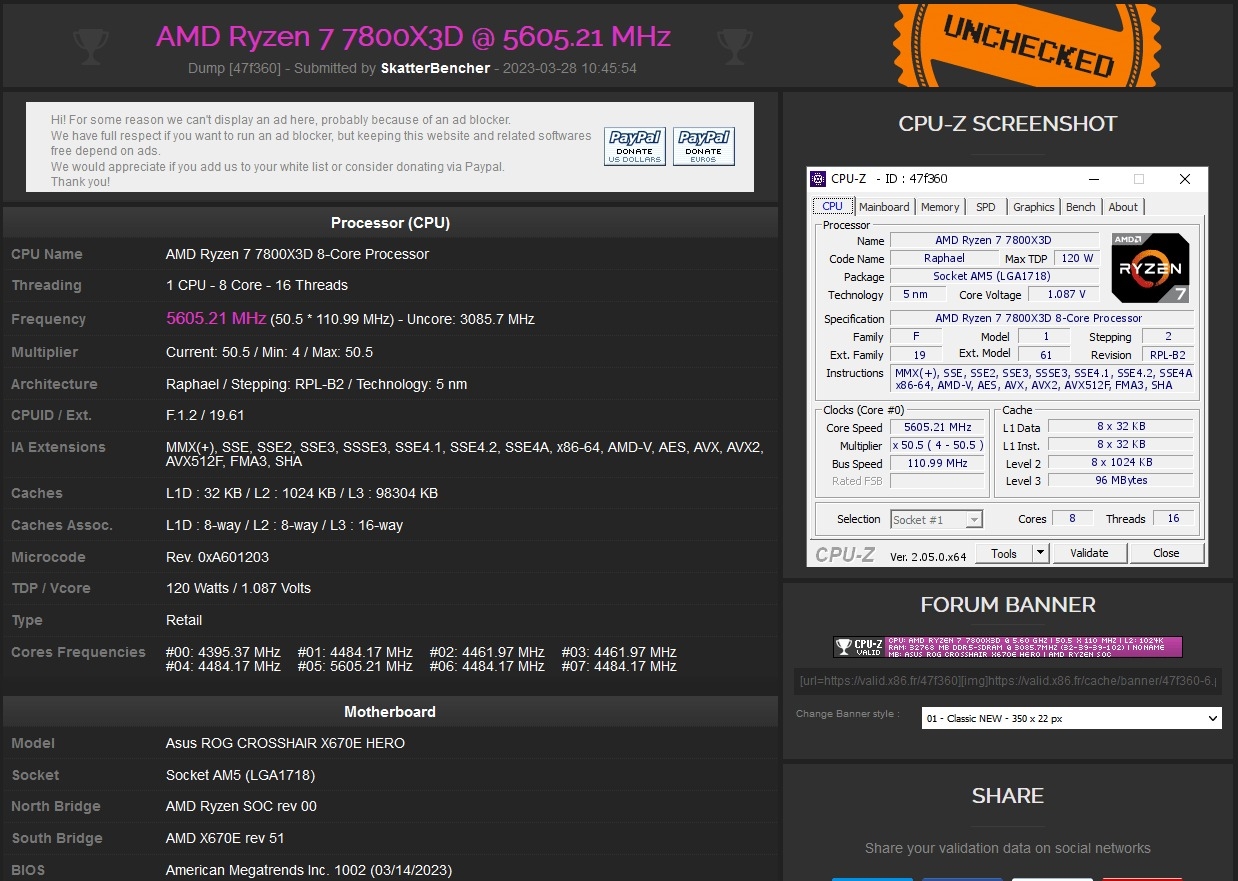The image size is (1238, 881).
Task: Expand the arrow next to the Tools button
Action: (1040, 553)
